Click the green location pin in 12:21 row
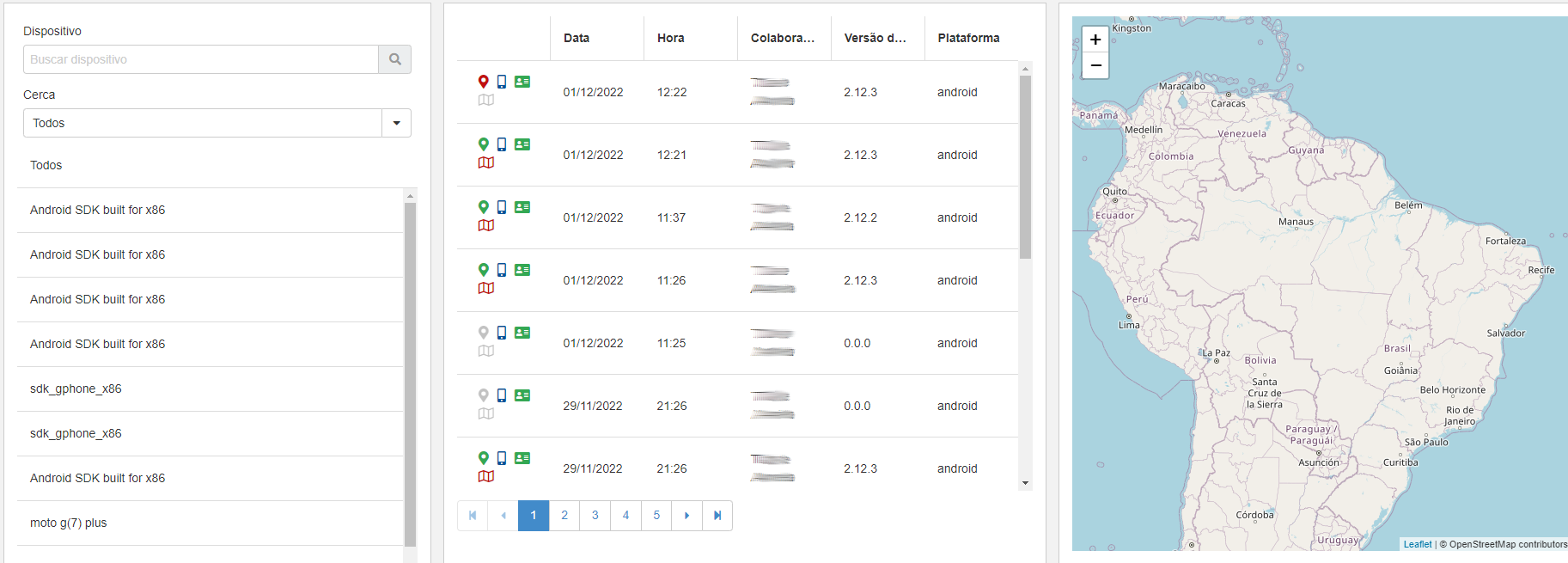This screenshot has width=1568, height=563. pyautogui.click(x=484, y=144)
